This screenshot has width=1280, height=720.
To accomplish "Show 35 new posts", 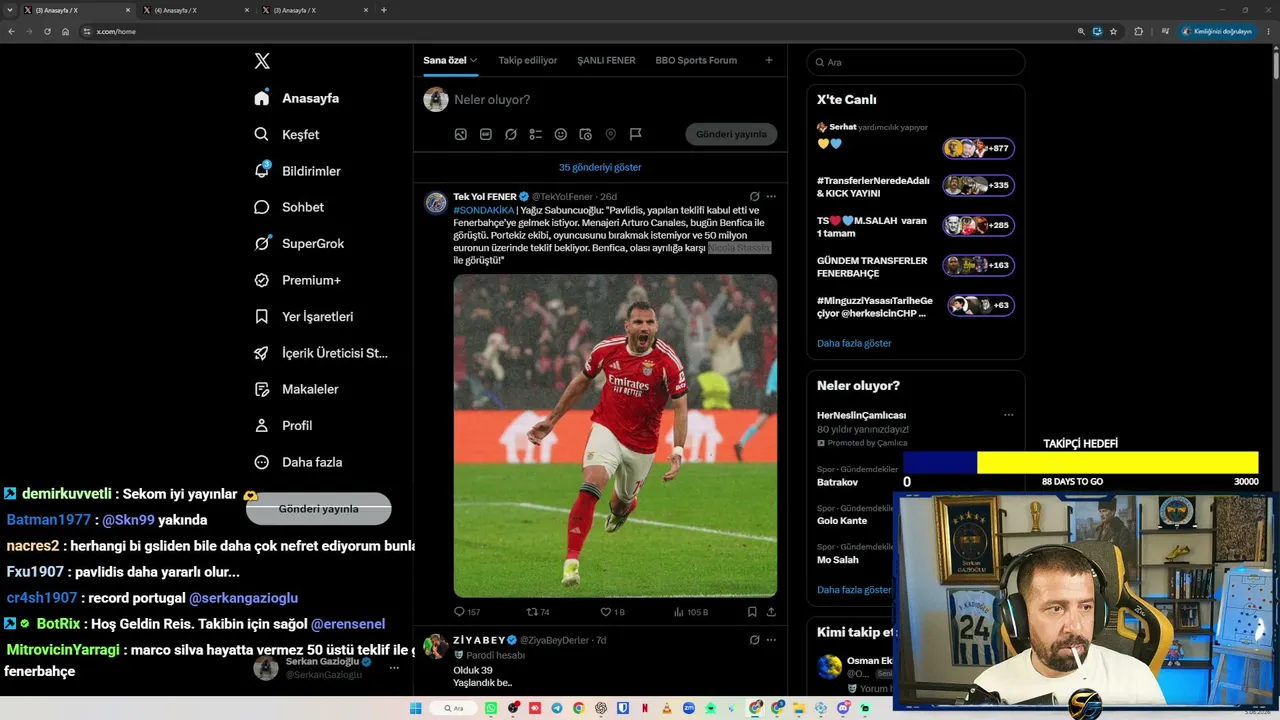I will (600, 167).
